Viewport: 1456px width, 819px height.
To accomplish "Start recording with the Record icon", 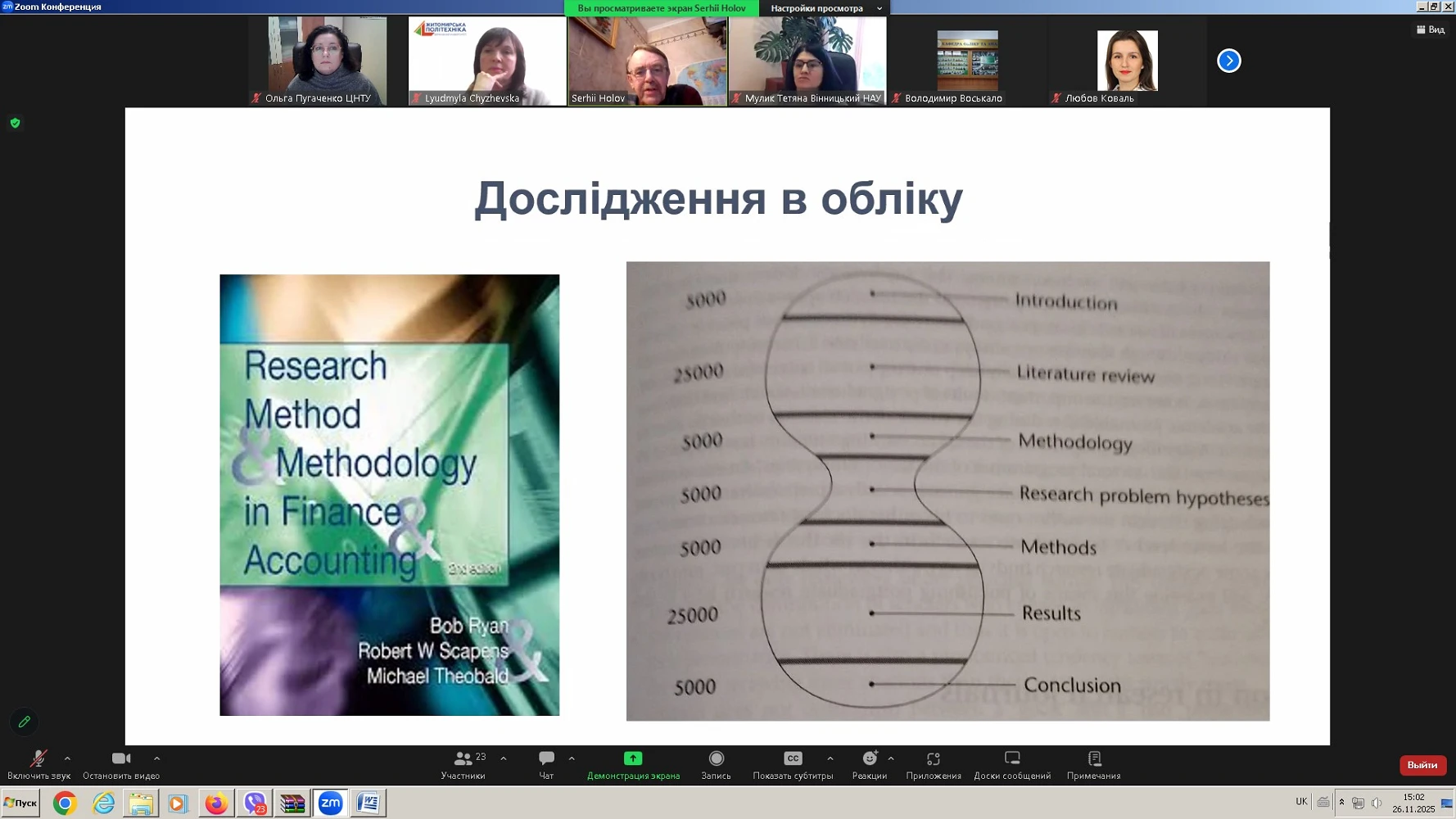I will pyautogui.click(x=716, y=759).
